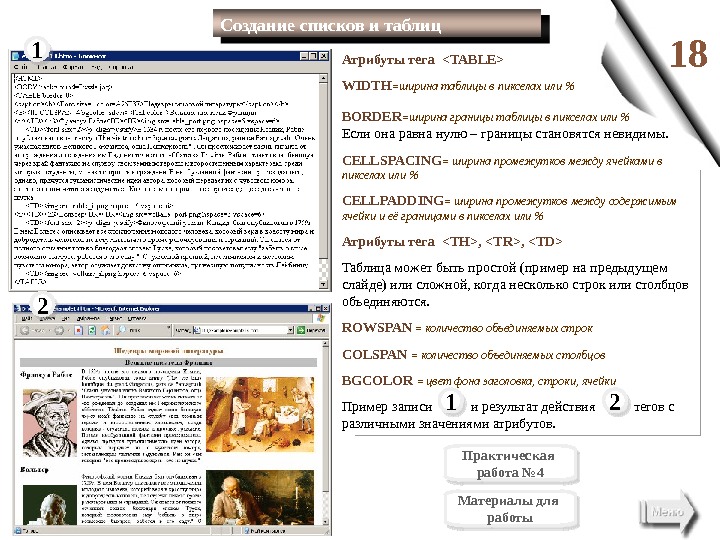Click the Internet Explorer scrollbar down arrow

(x=326, y=522)
